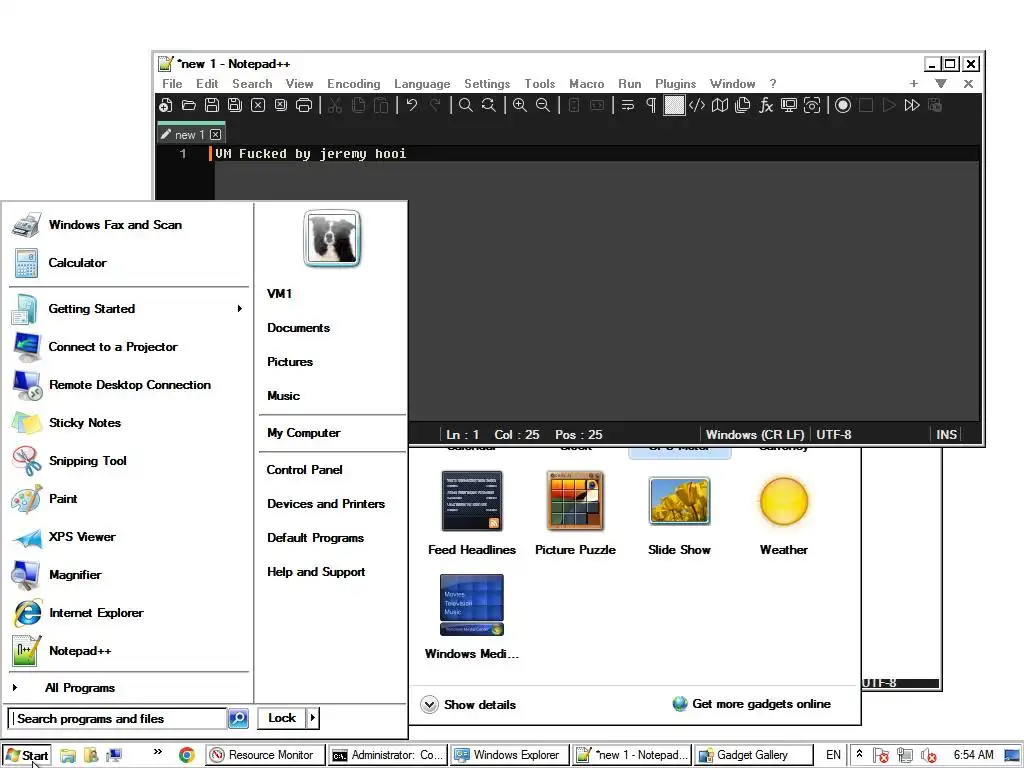Open the Function List fx icon
The width and height of the screenshot is (1024, 768).
765,105
